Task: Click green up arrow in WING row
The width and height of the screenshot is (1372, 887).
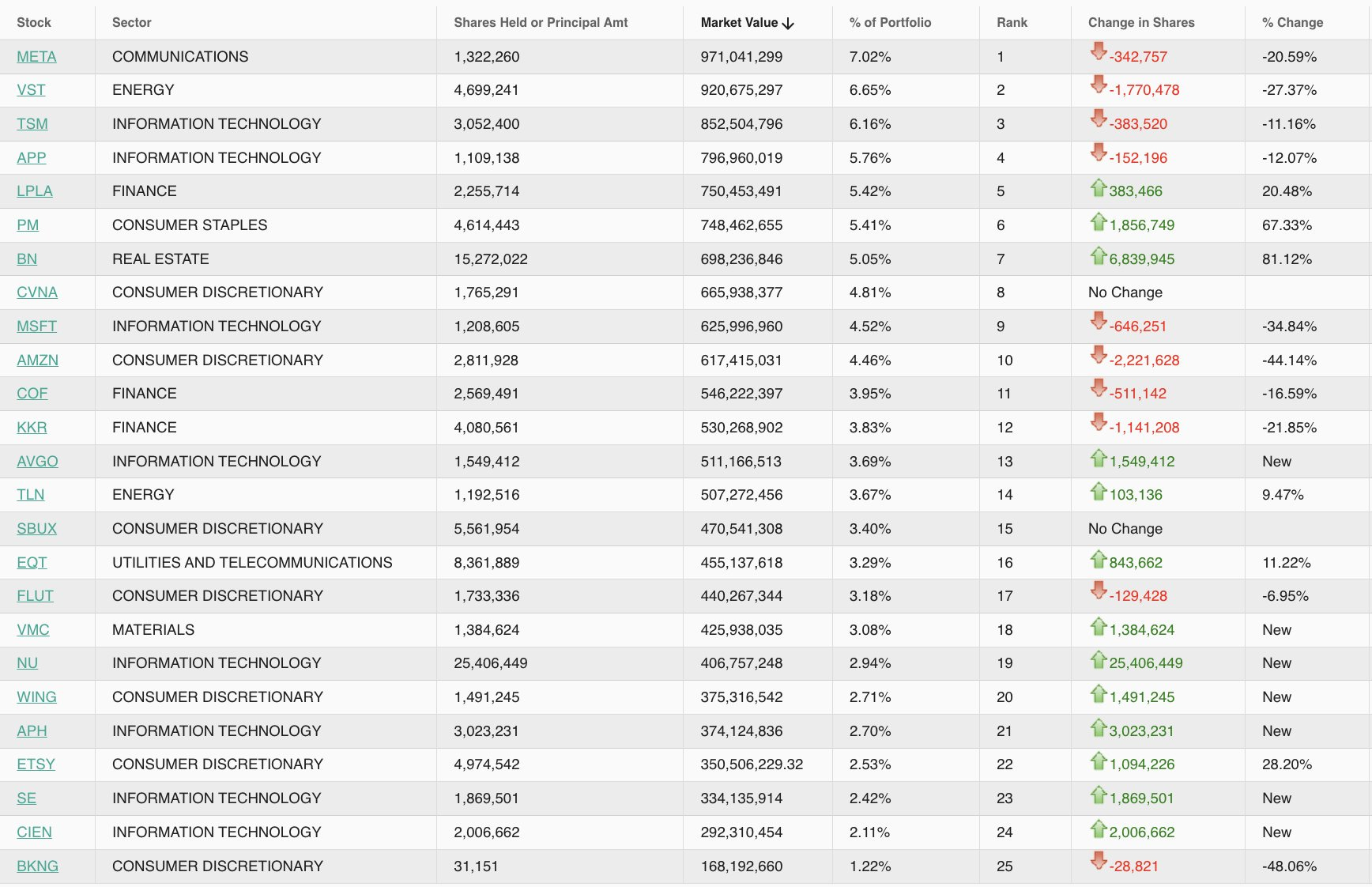Action: (1099, 693)
